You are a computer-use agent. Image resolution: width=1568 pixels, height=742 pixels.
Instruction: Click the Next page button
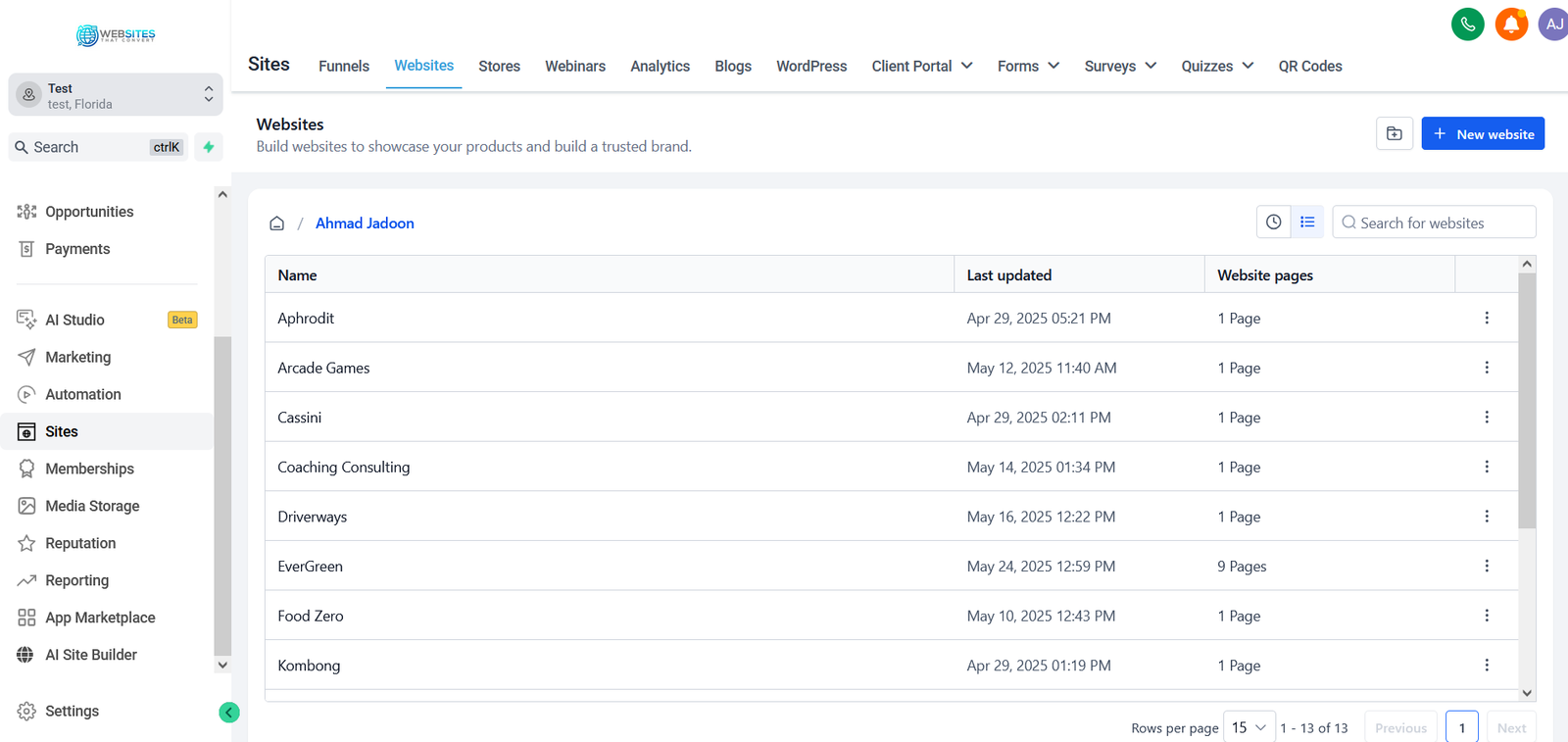click(x=1511, y=727)
